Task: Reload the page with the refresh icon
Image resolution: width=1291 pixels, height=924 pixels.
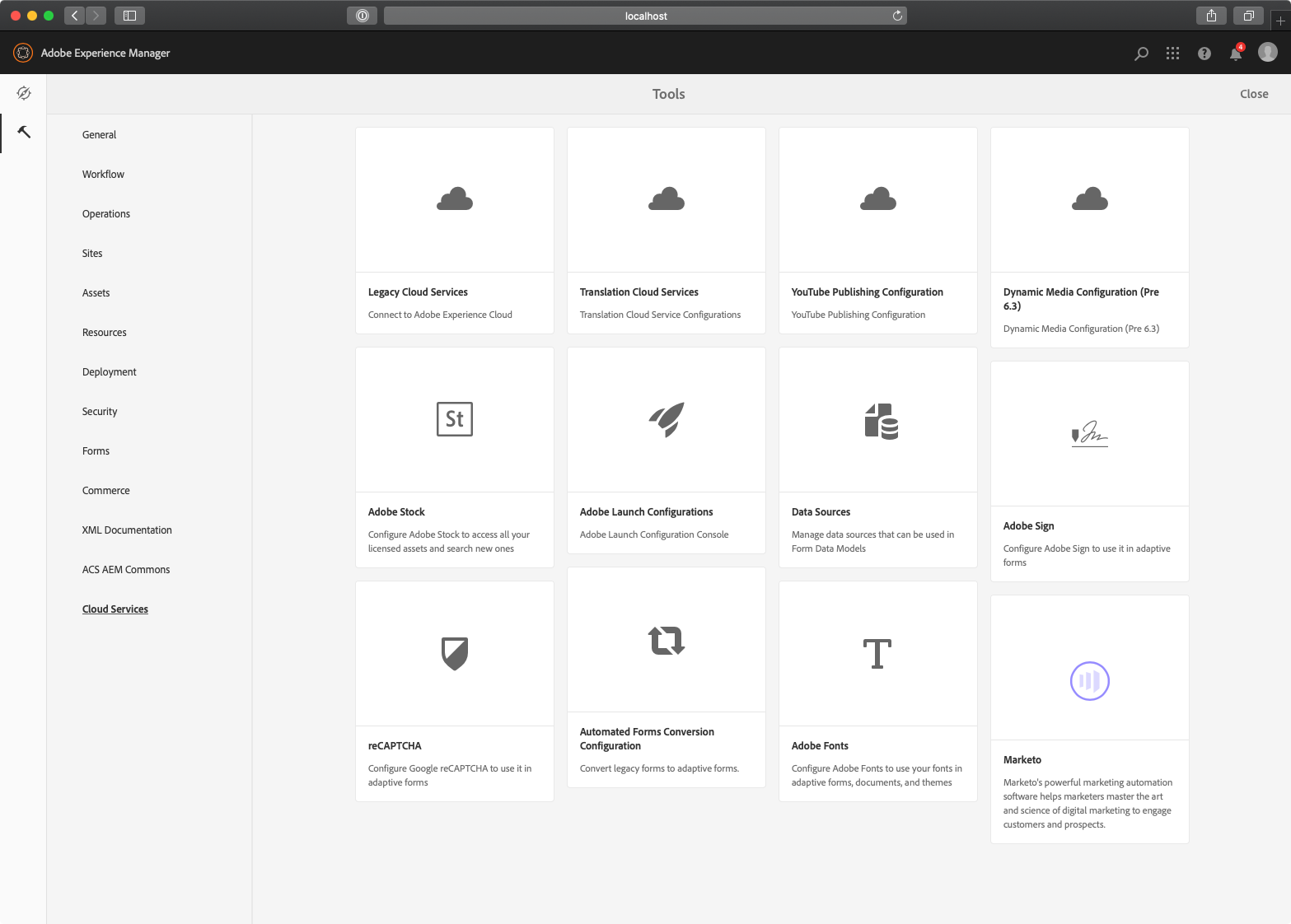Action: tap(897, 16)
